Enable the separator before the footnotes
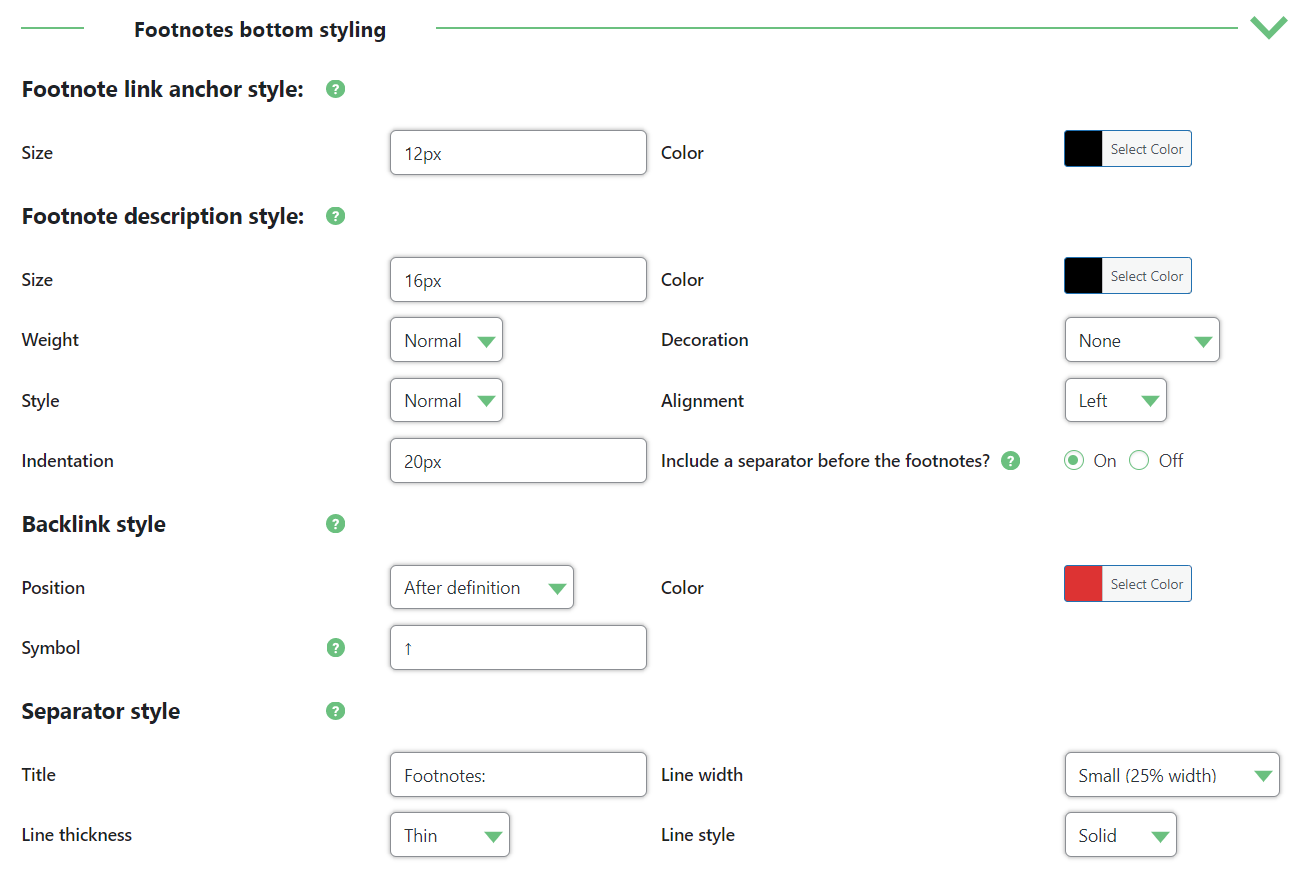This screenshot has height=890, width=1300. [x=1073, y=460]
